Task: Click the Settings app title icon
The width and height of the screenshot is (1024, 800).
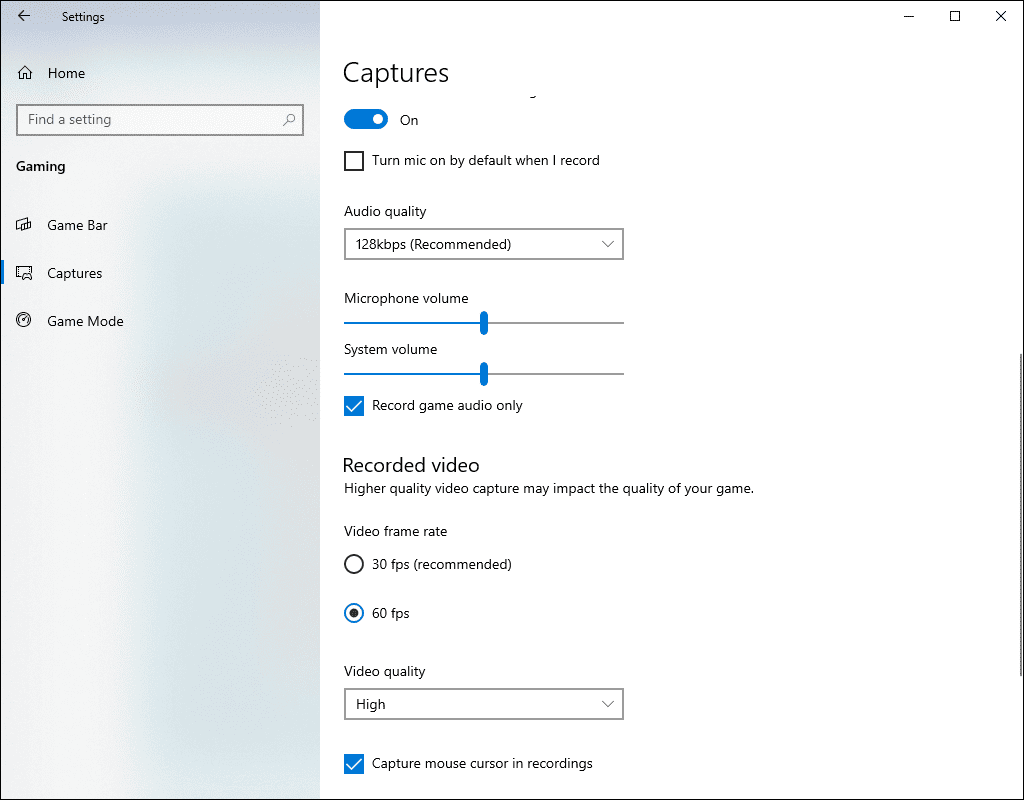Action: (83, 16)
